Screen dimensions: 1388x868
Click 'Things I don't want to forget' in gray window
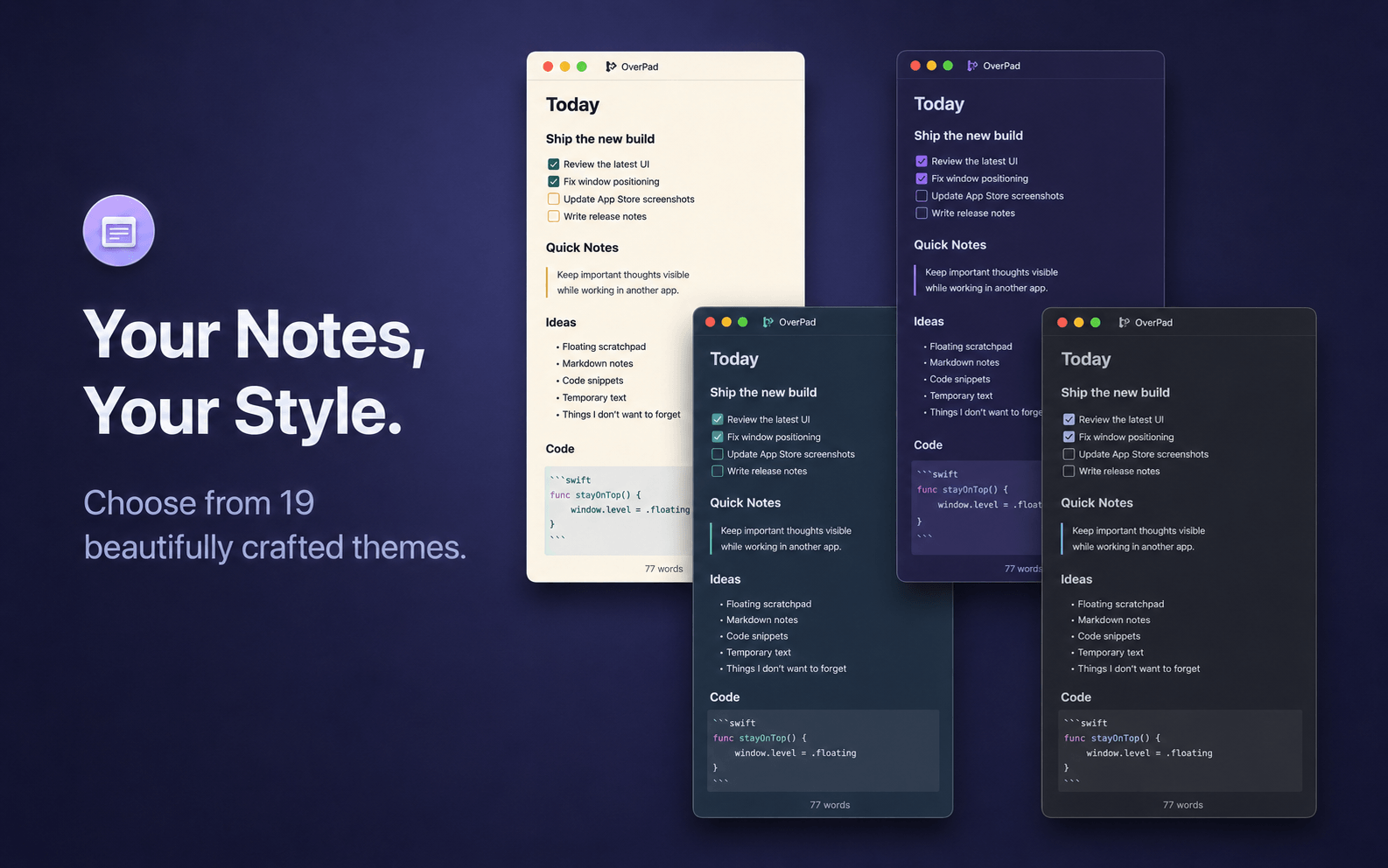[x=1139, y=668]
